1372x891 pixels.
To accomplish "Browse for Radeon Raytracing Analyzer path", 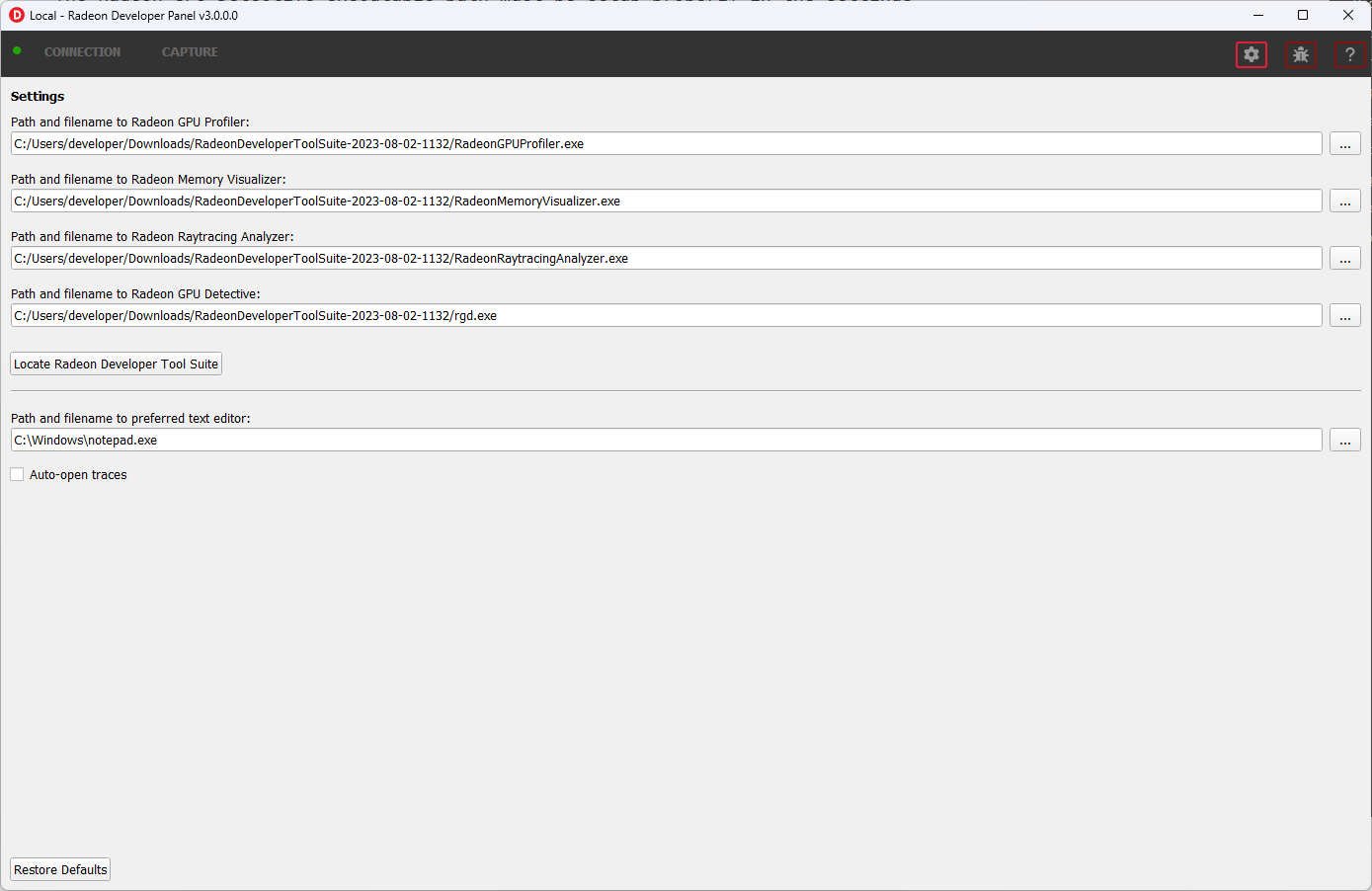I will coord(1344,259).
